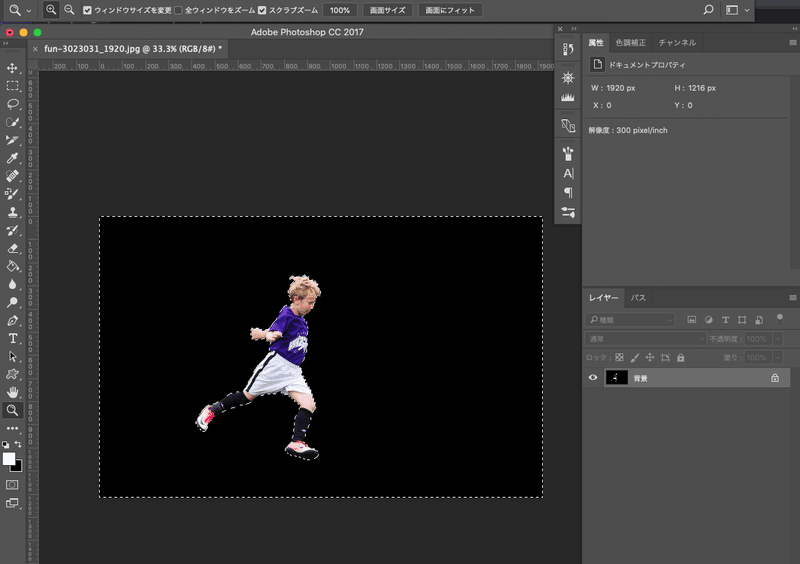Switch to the レイヤー tab
The width and height of the screenshot is (800, 564).
click(604, 298)
